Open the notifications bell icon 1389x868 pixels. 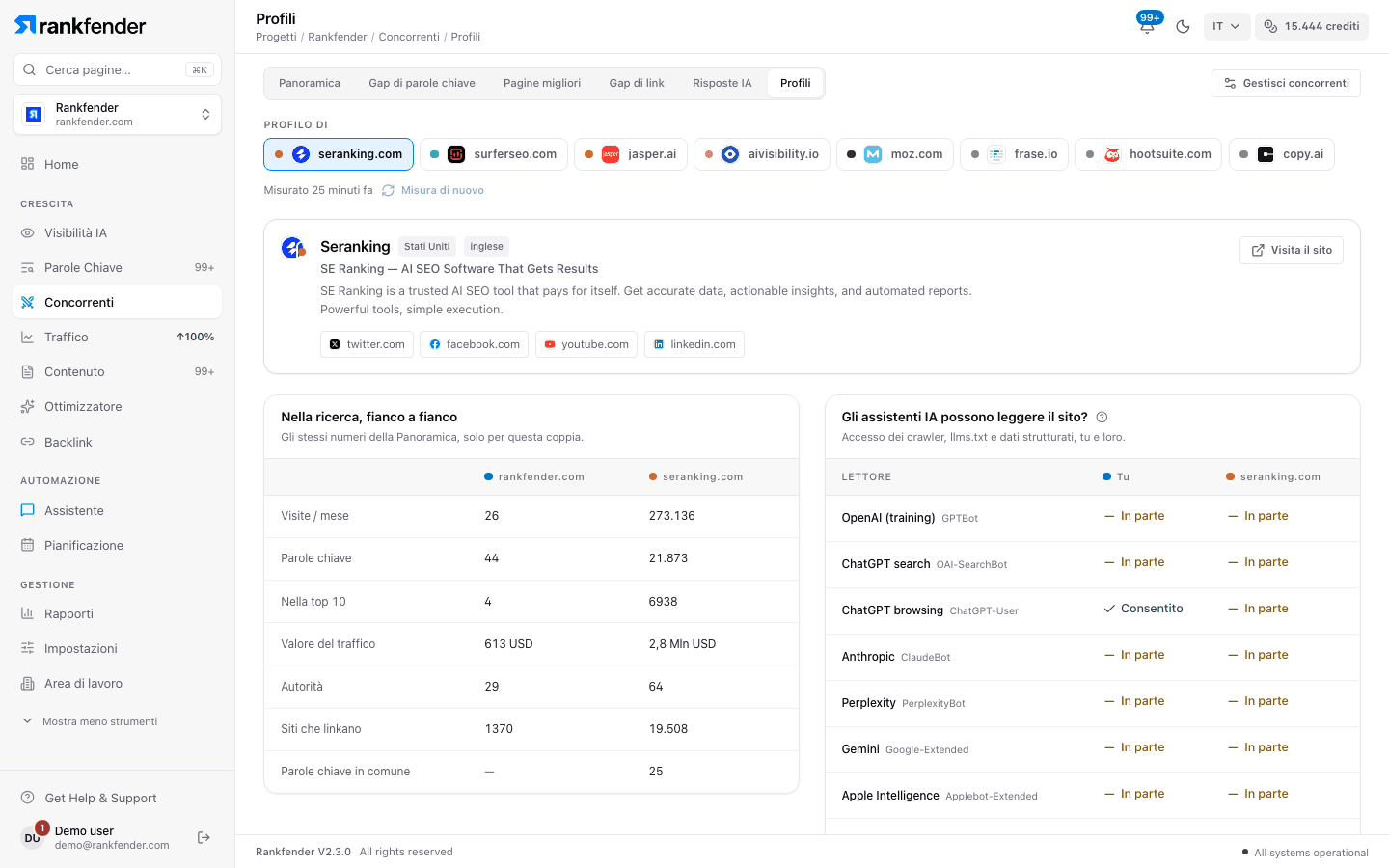(x=1147, y=26)
